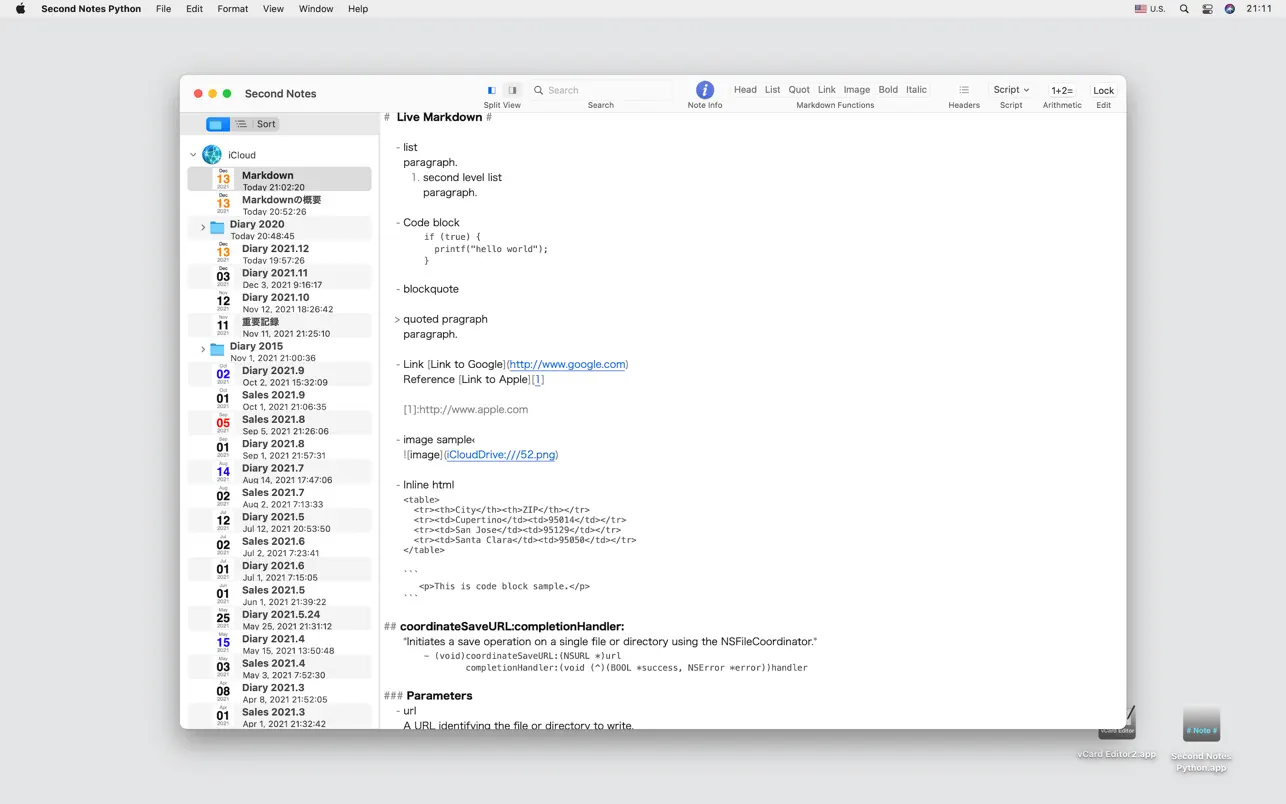This screenshot has height=804, width=1286.
Task: Toggle Lock Edit mode
Action: click(1103, 90)
